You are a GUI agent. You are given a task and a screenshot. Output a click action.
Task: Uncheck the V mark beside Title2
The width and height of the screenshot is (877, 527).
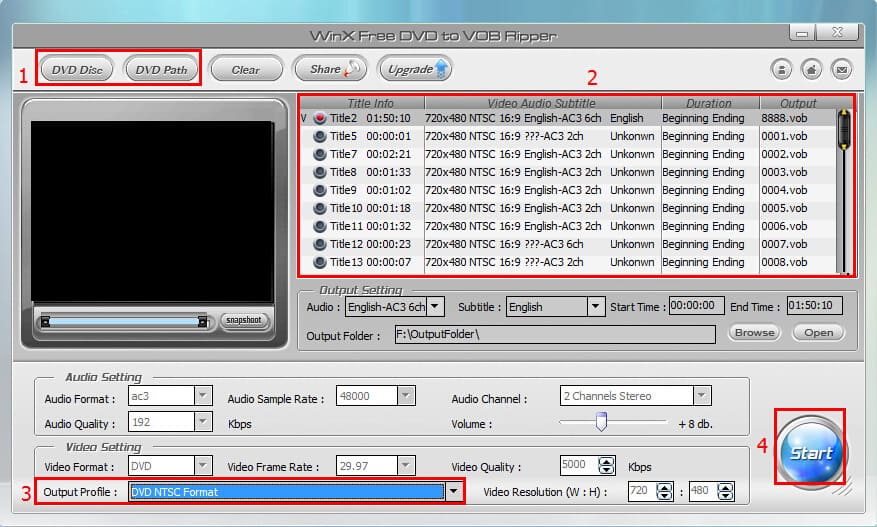pyautogui.click(x=304, y=118)
